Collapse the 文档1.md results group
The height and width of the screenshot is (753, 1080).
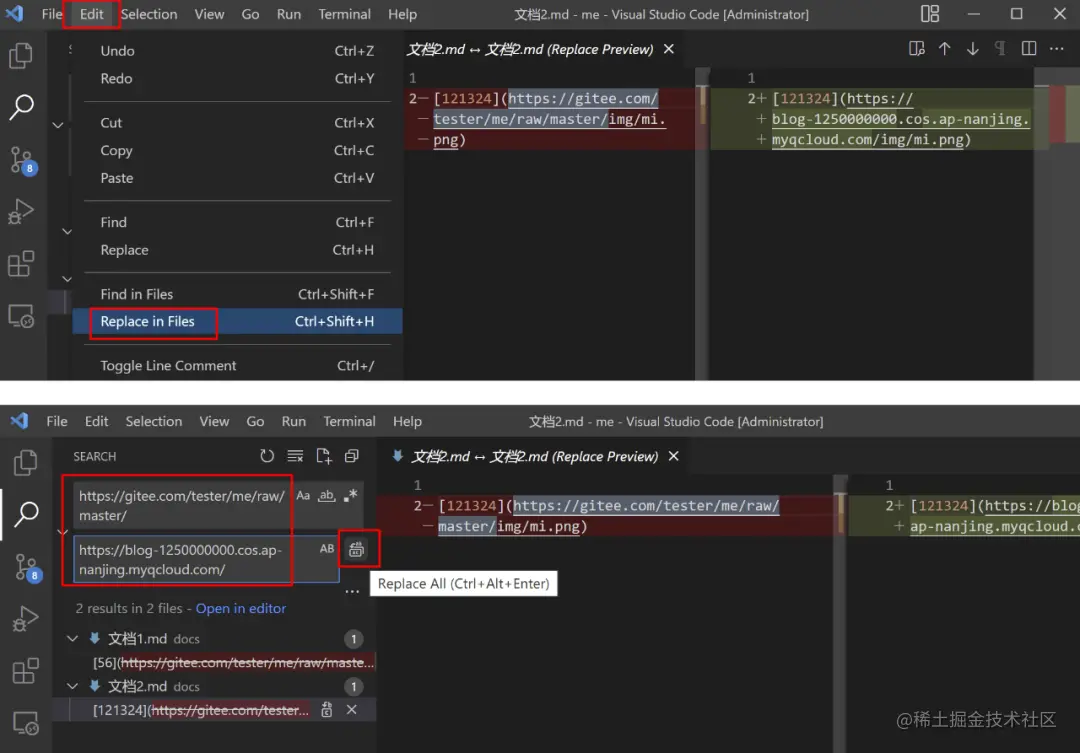[x=72, y=639]
